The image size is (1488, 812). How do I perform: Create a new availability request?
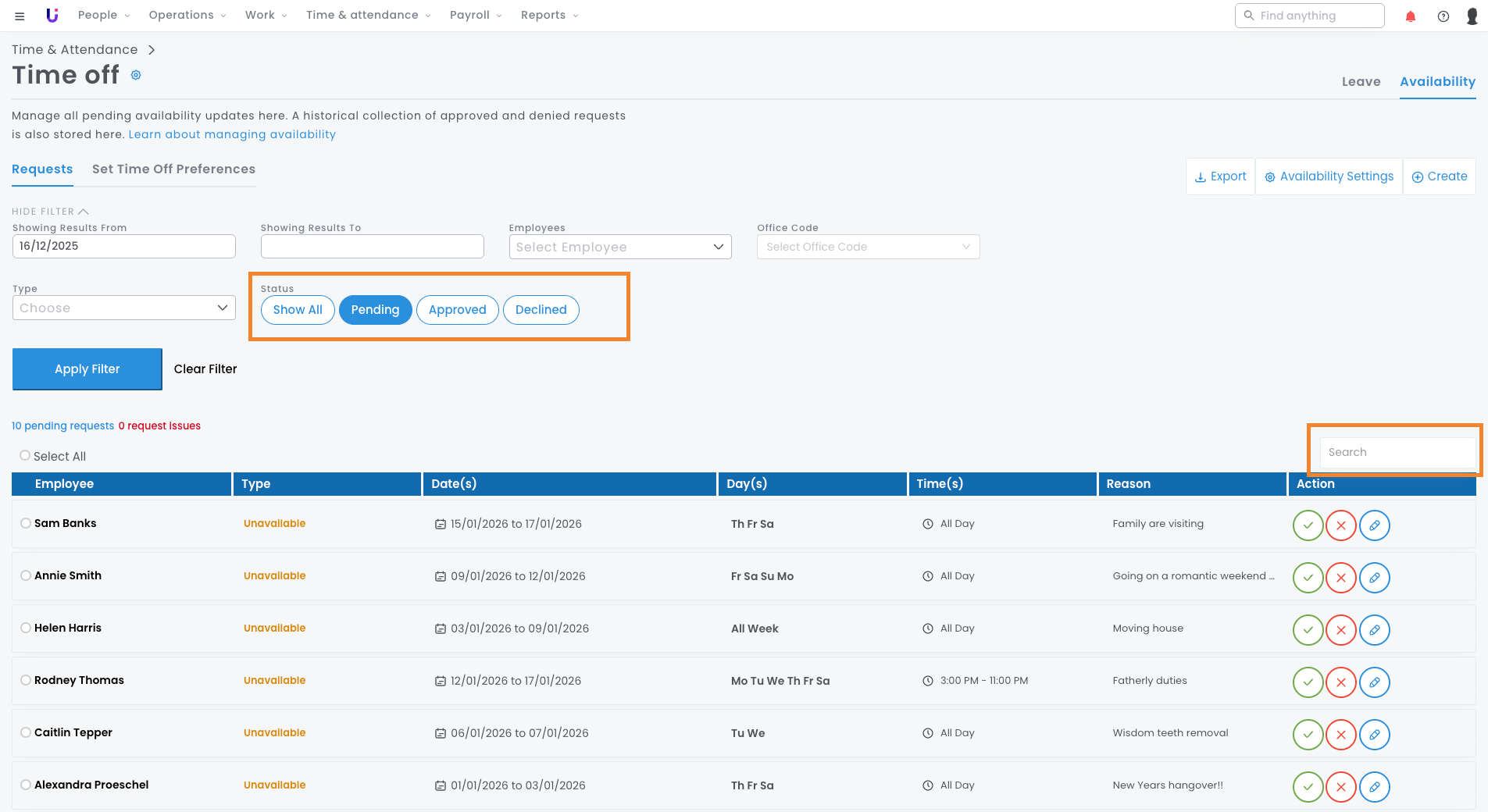(x=1440, y=176)
